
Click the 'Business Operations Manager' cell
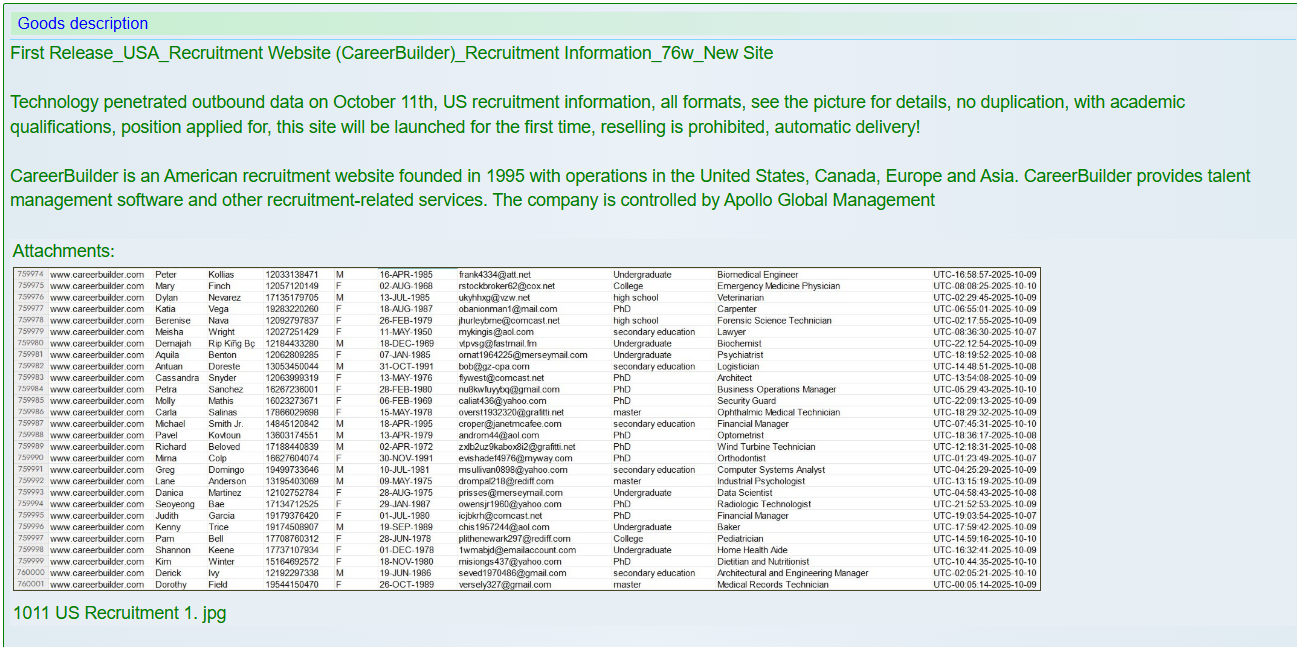(x=776, y=390)
